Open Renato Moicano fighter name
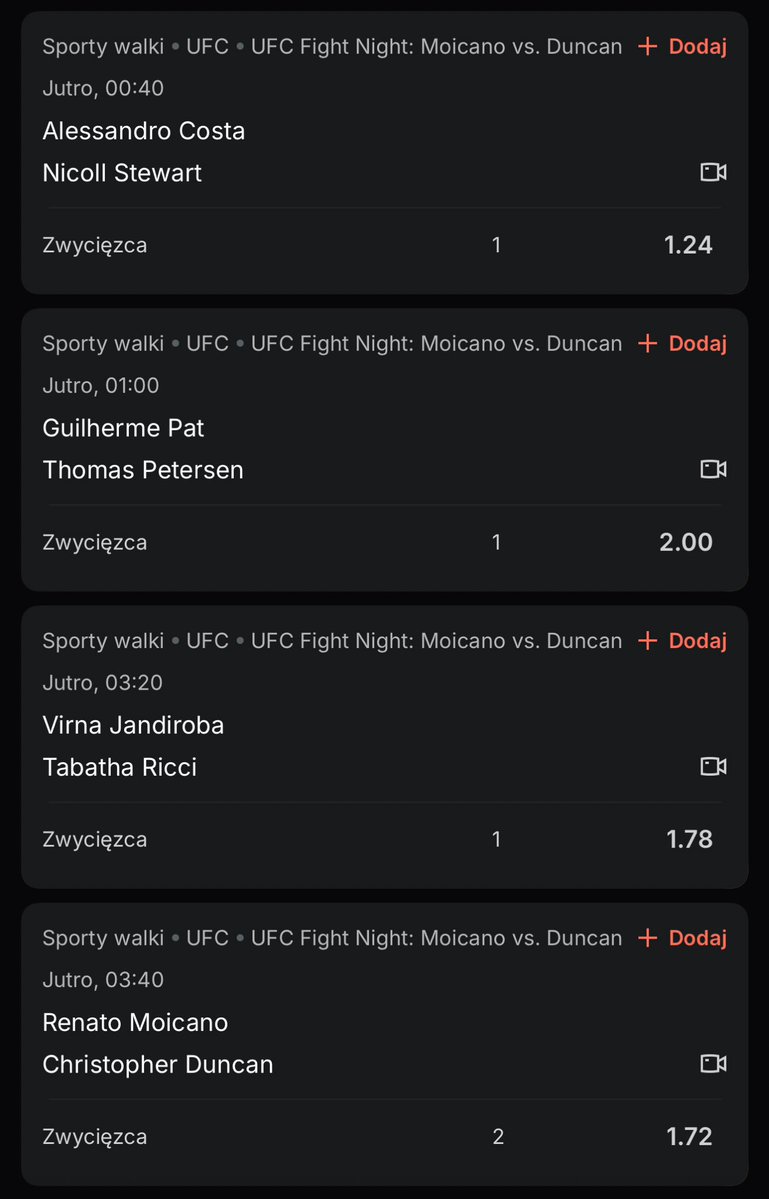 (x=135, y=1022)
